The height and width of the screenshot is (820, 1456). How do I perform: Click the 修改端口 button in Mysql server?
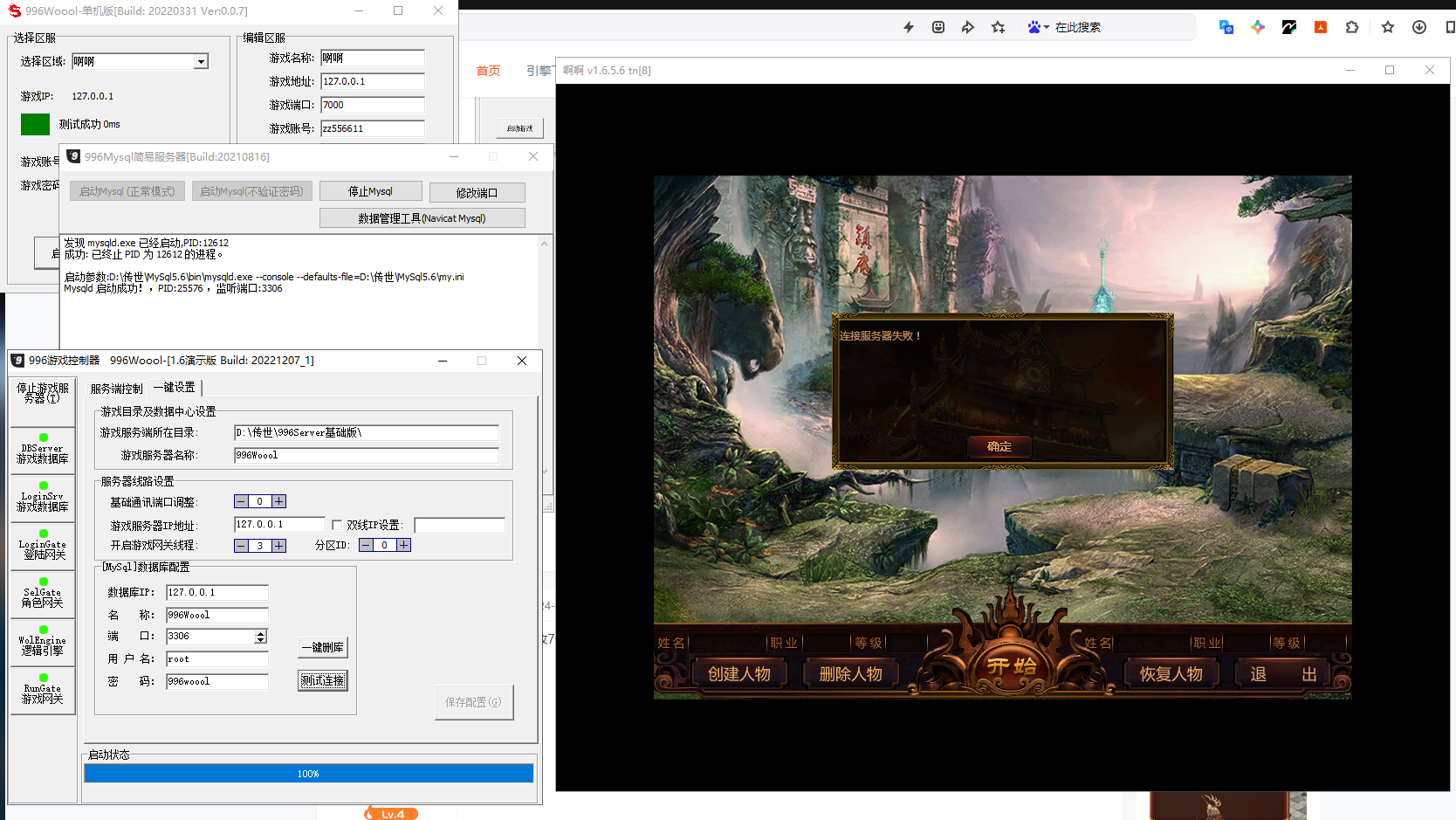coord(477,192)
